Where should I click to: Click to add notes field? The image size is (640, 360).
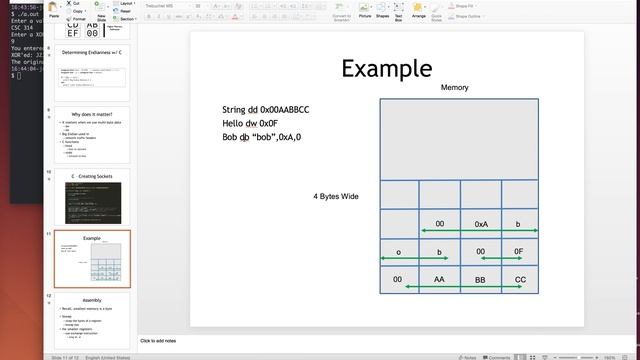(158, 341)
